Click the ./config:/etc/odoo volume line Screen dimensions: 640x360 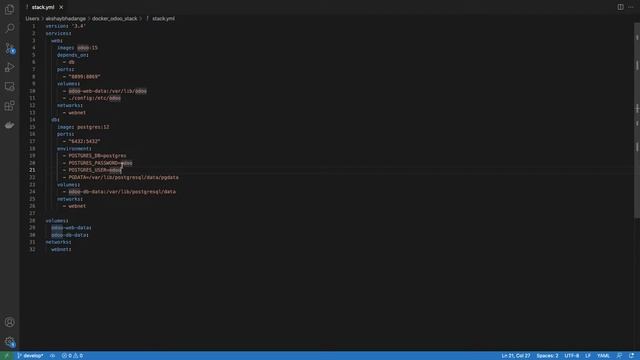point(94,98)
